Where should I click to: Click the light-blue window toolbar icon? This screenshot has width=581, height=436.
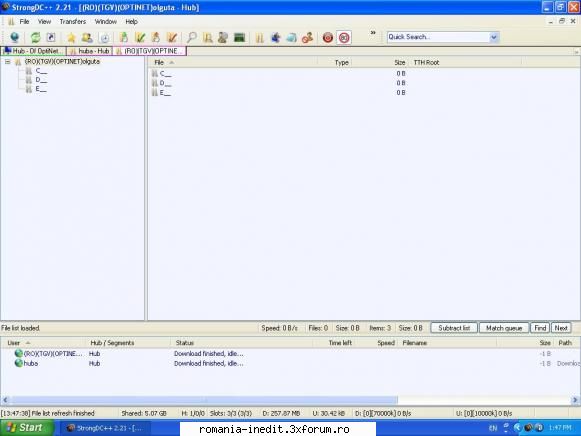pyautogui.click(x=291, y=37)
